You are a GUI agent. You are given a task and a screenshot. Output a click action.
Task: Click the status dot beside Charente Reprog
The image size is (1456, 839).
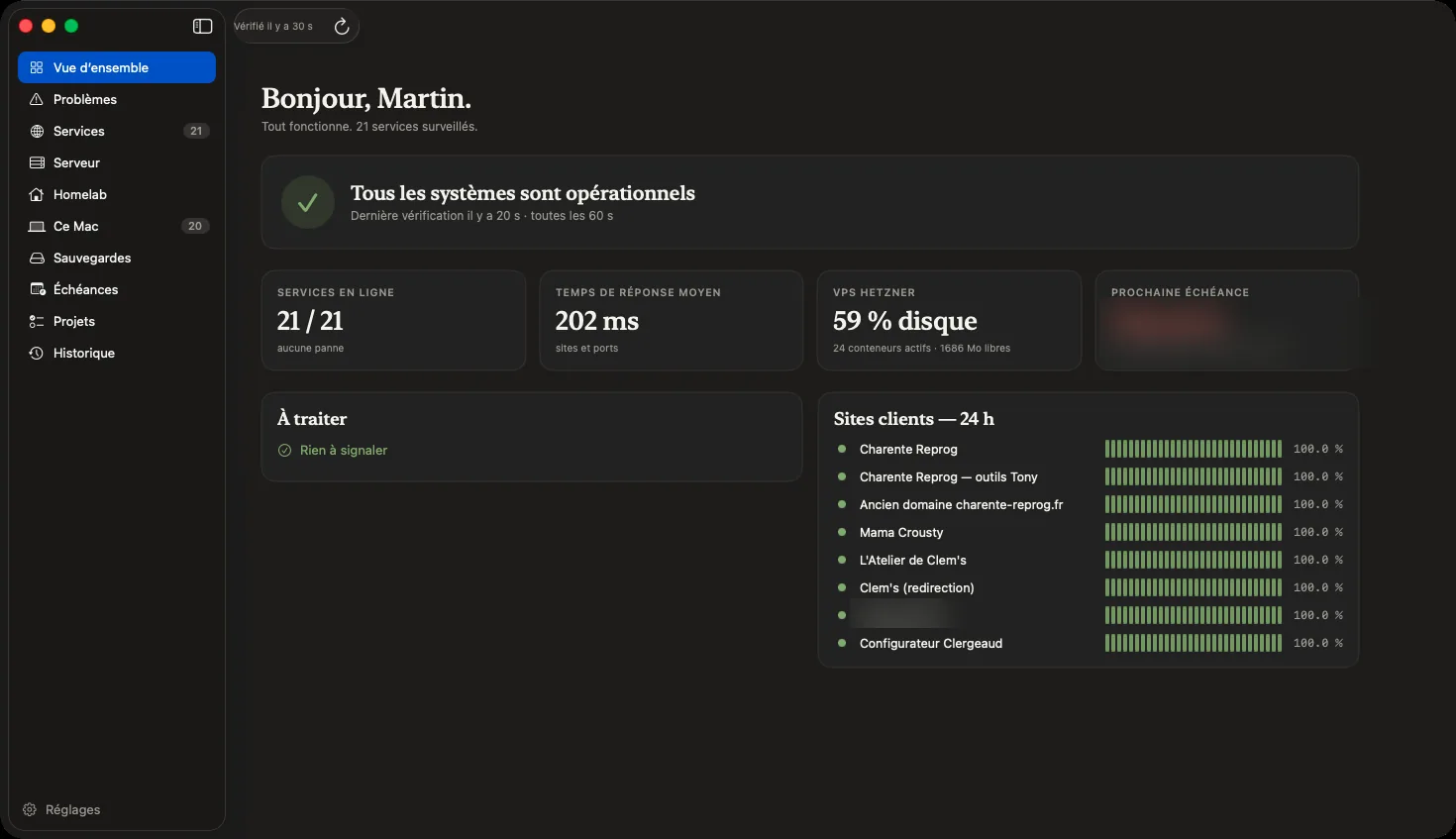(842, 449)
